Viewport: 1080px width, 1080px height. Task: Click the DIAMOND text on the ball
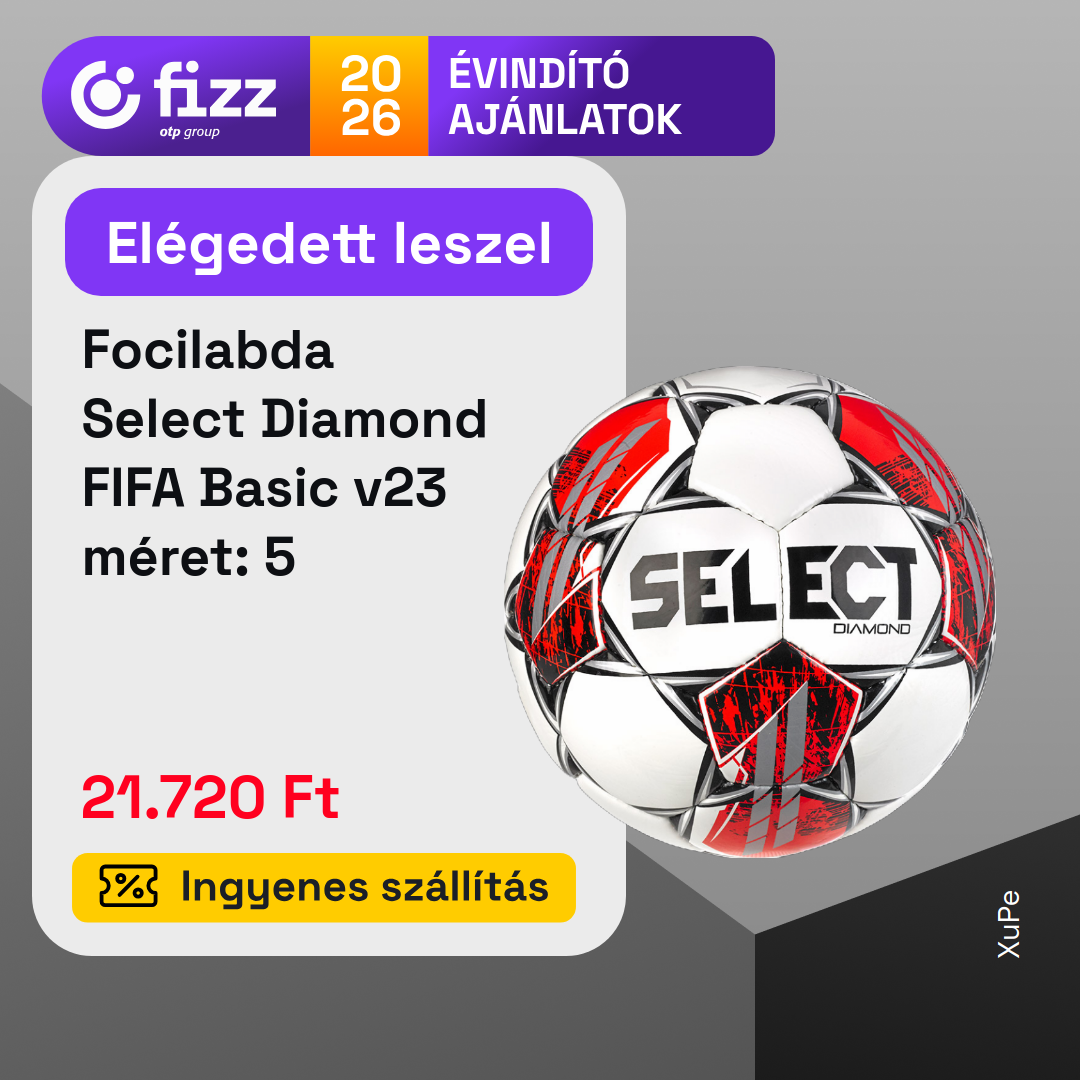[871, 629]
